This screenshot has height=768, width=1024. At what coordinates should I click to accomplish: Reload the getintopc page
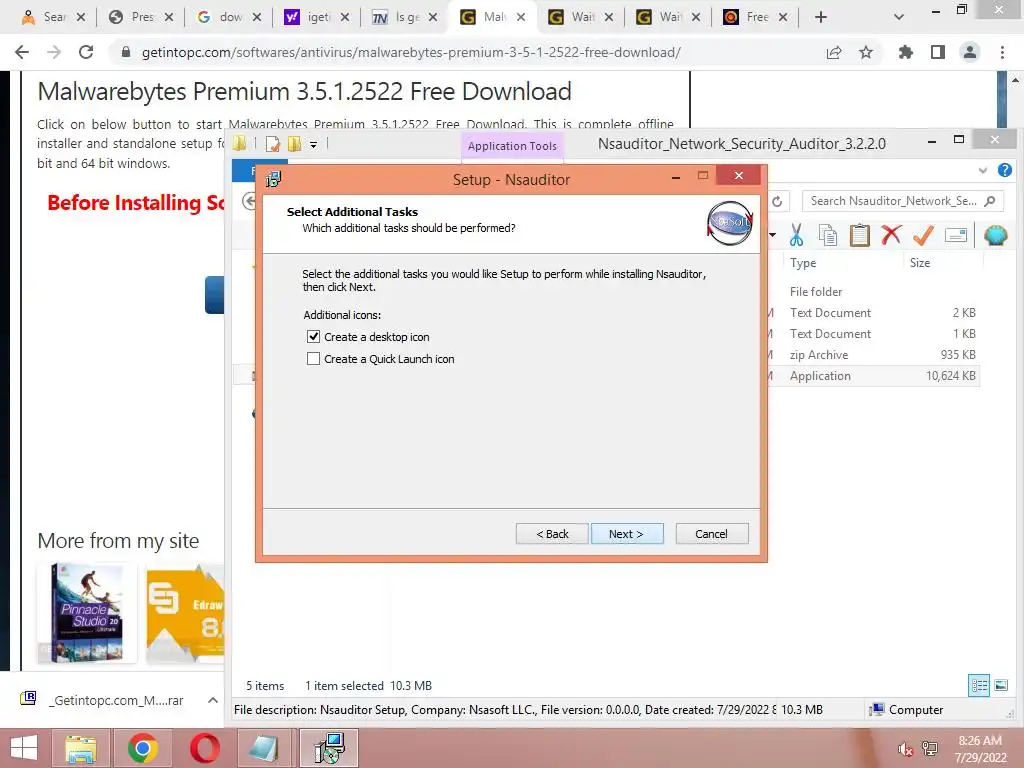pos(86,52)
